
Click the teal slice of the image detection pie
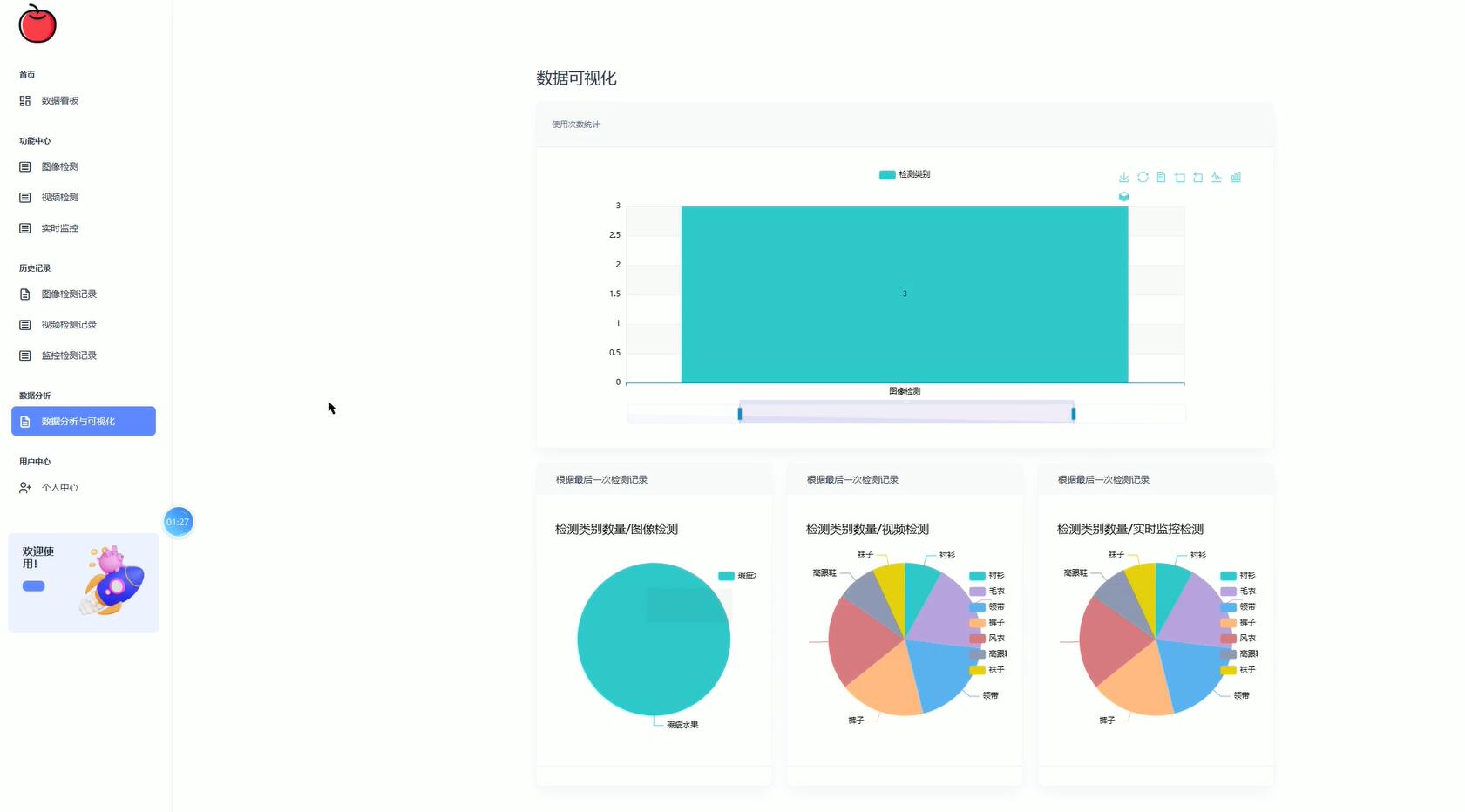pos(654,639)
